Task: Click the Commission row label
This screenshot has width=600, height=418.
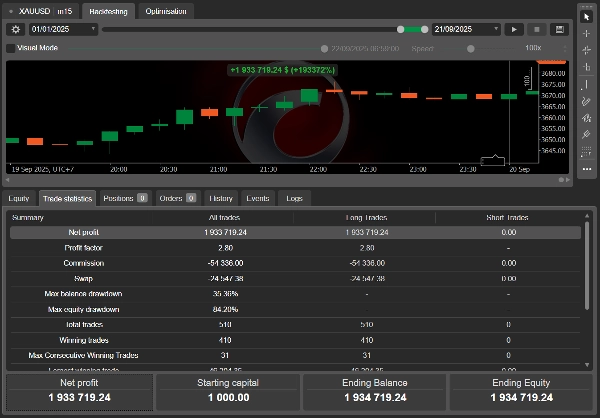Action: (83, 263)
